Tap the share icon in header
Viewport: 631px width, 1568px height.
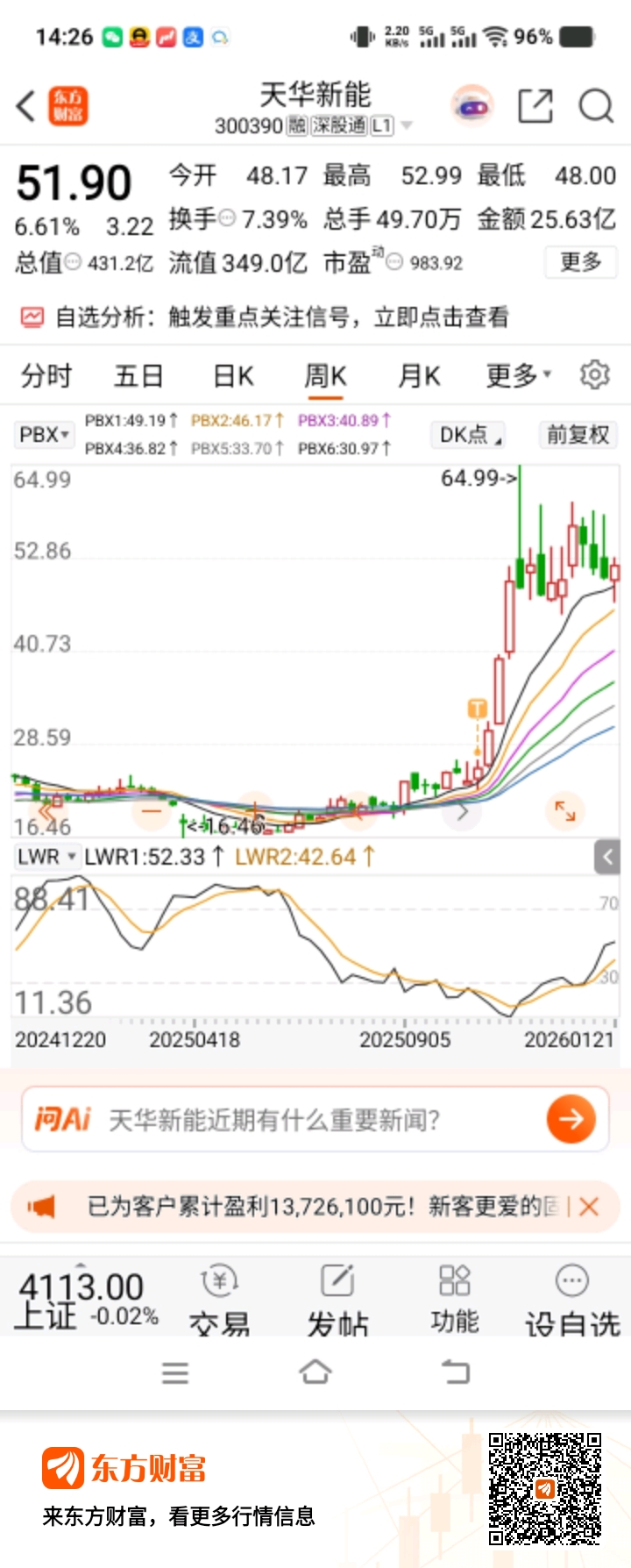pyautogui.click(x=535, y=106)
